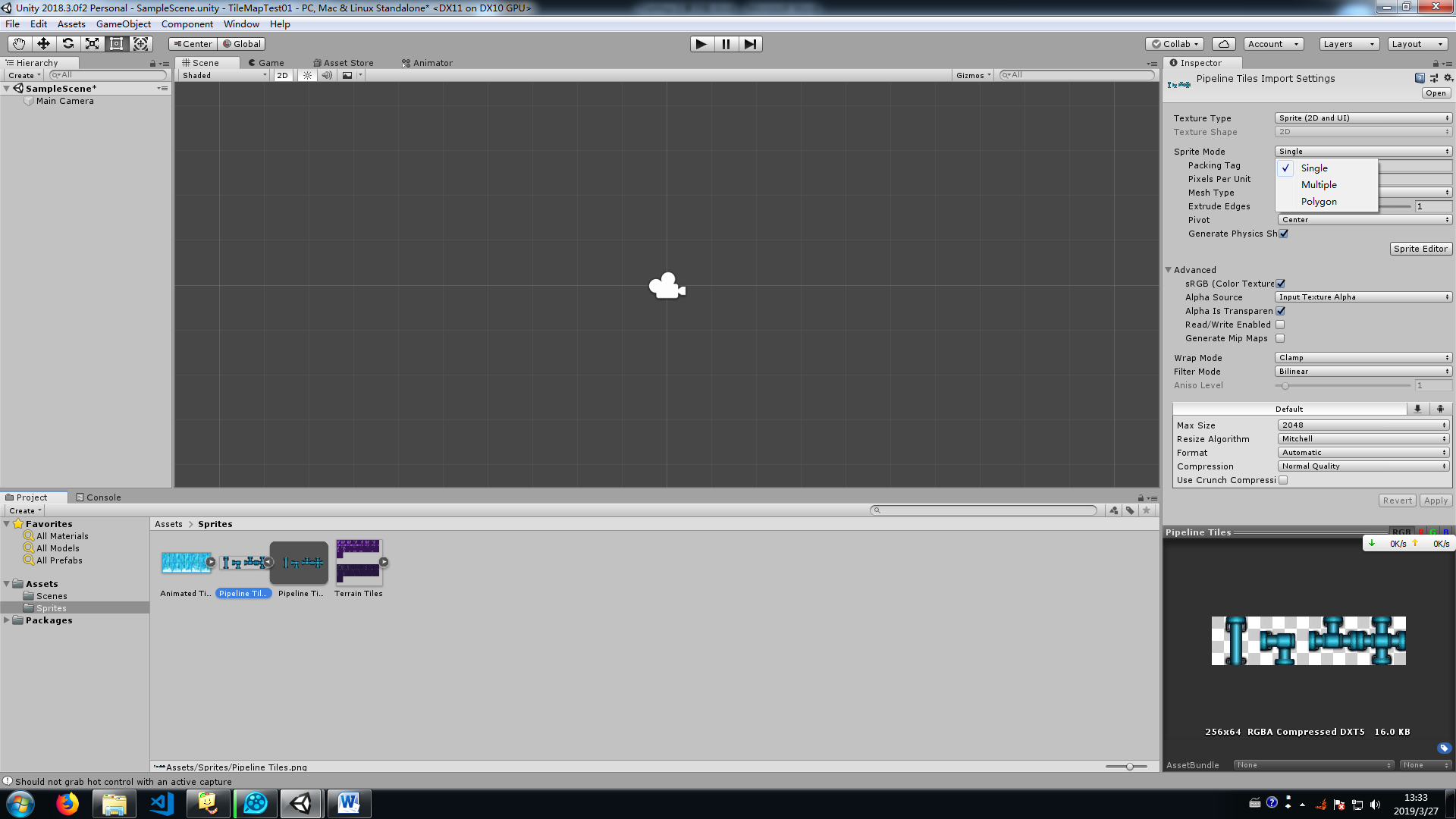Click the Step frame button
Image resolution: width=1456 pixels, height=819 pixels.
(750, 44)
